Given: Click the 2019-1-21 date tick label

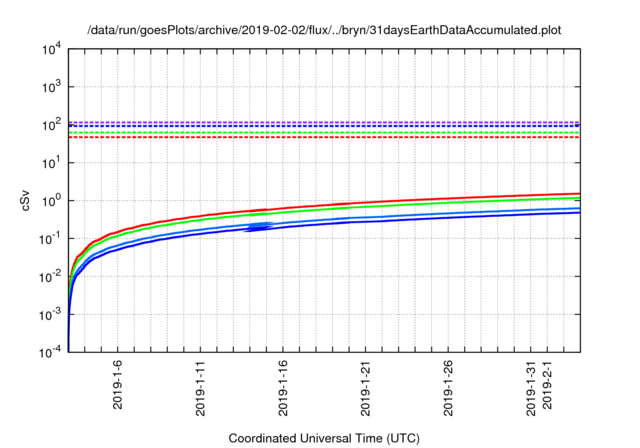Looking at the screenshot, I should click(x=365, y=388).
